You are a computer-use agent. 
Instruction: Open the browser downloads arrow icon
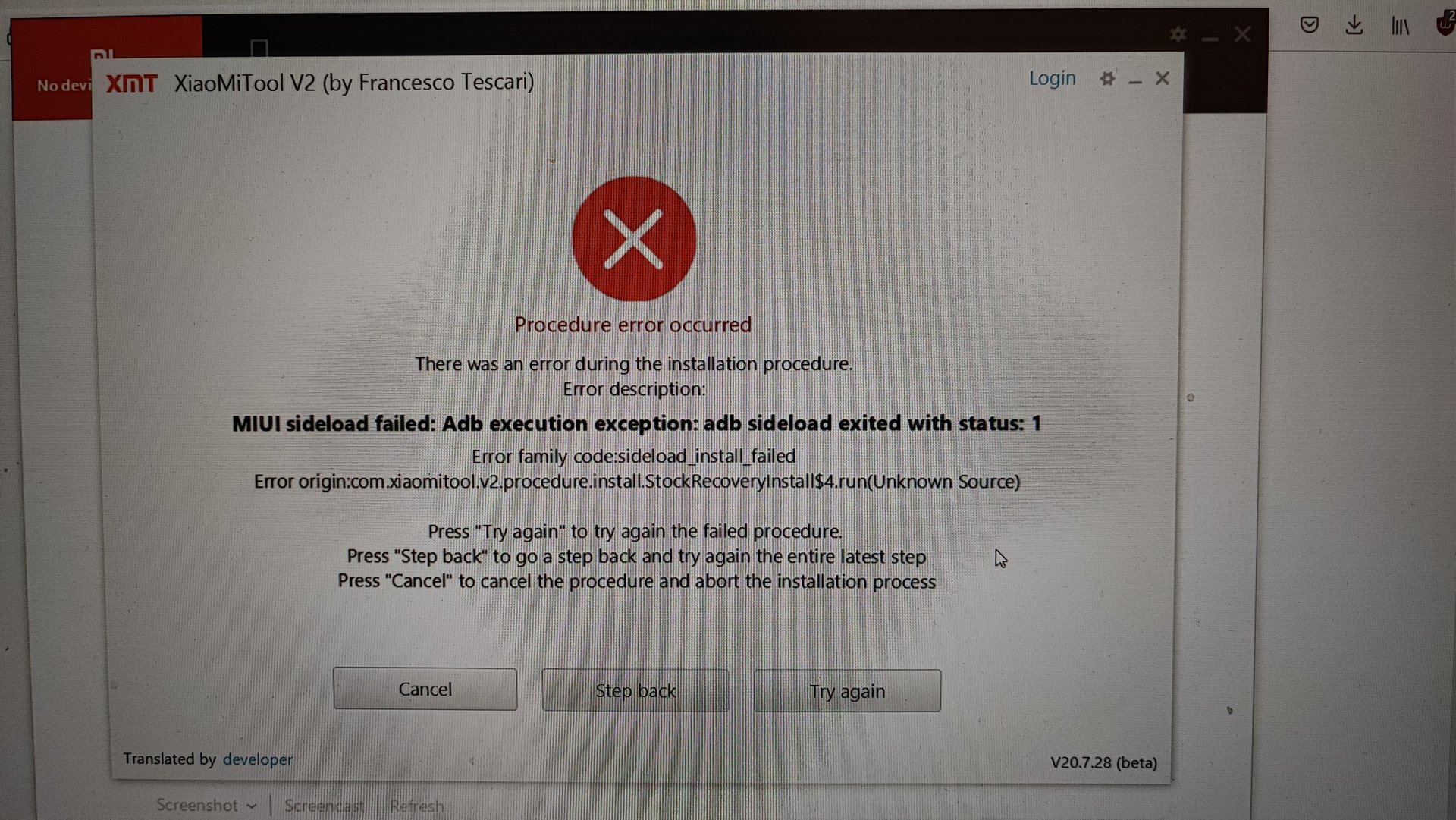tap(1354, 25)
